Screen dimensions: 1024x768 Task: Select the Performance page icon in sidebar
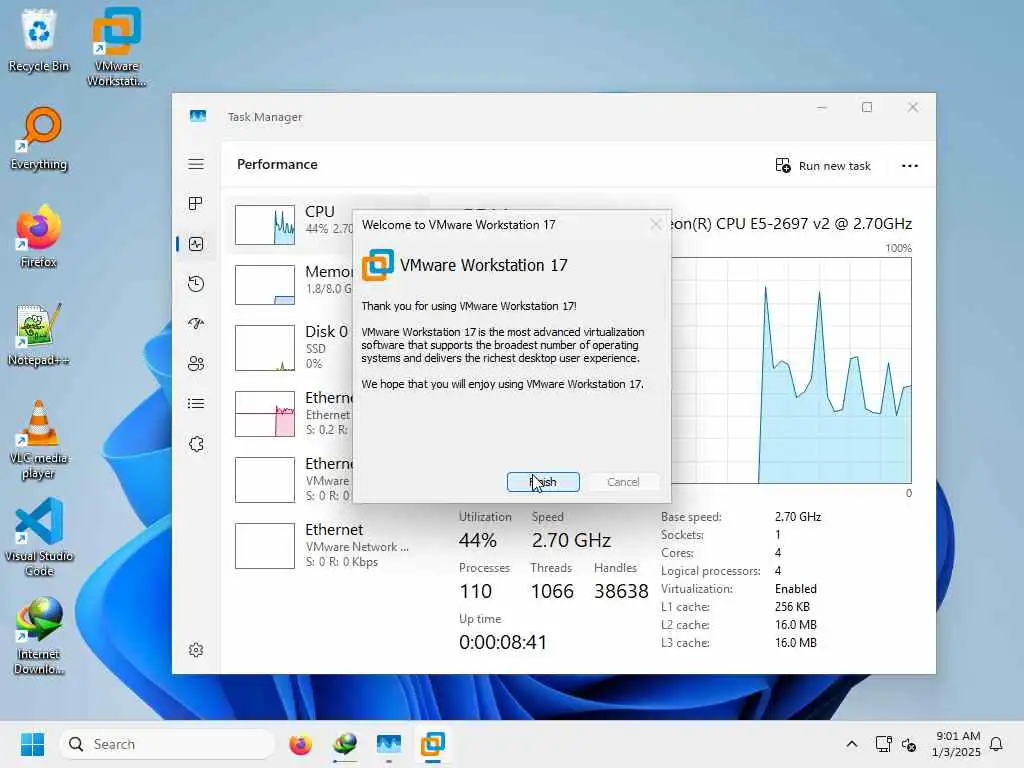pos(196,244)
